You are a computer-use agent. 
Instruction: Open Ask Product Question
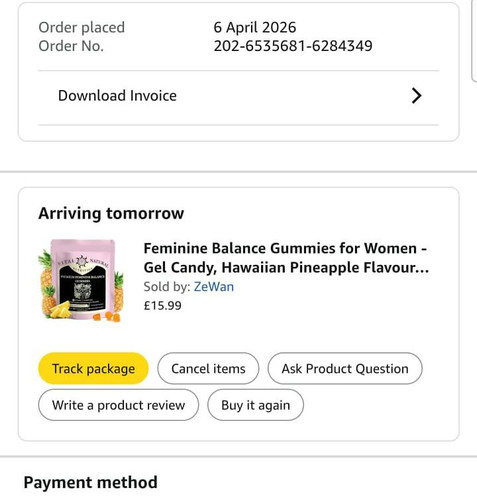345,368
